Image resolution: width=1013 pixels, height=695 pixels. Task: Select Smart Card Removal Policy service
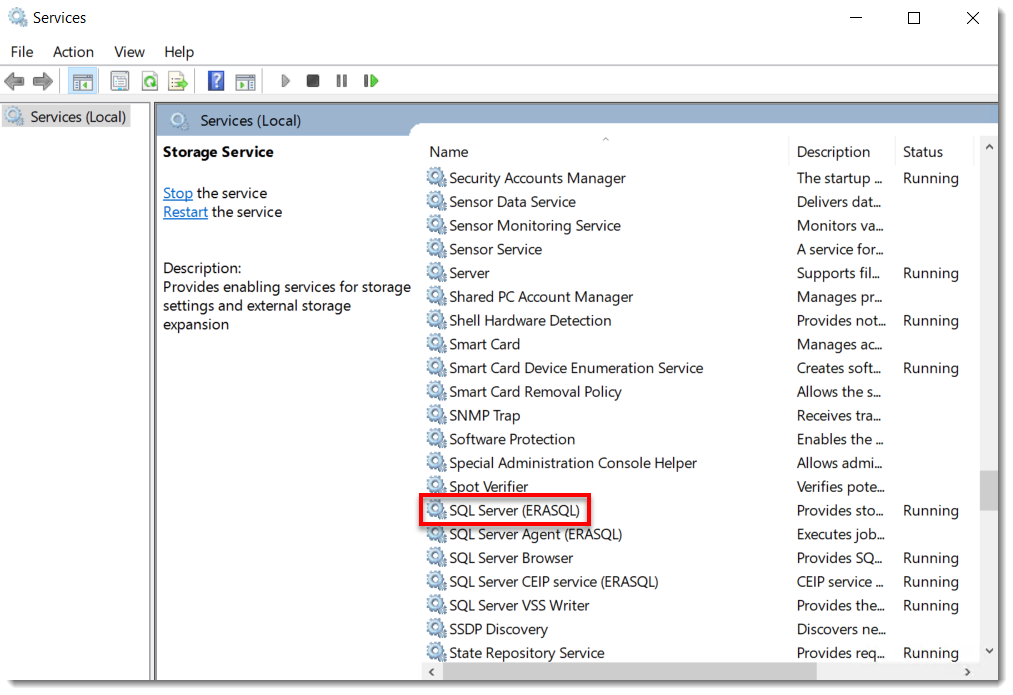535,392
